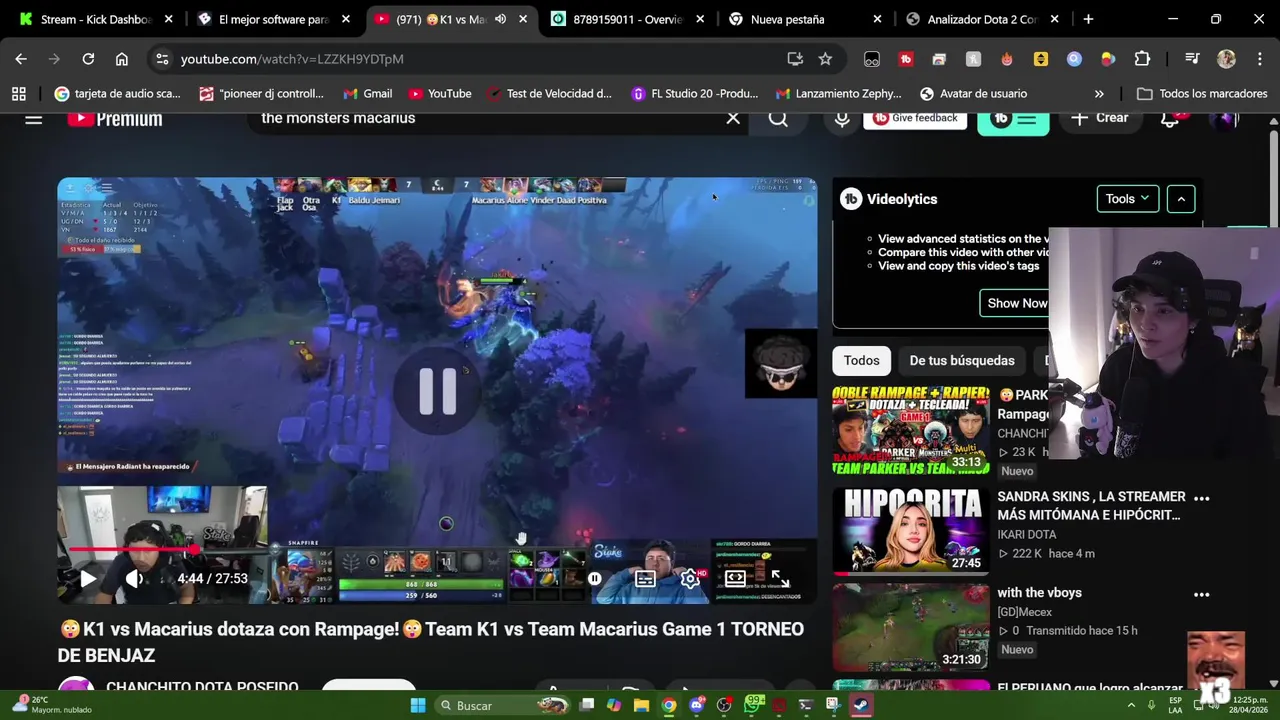
Task: Seek on the red video progress bar
Action: tap(437, 549)
